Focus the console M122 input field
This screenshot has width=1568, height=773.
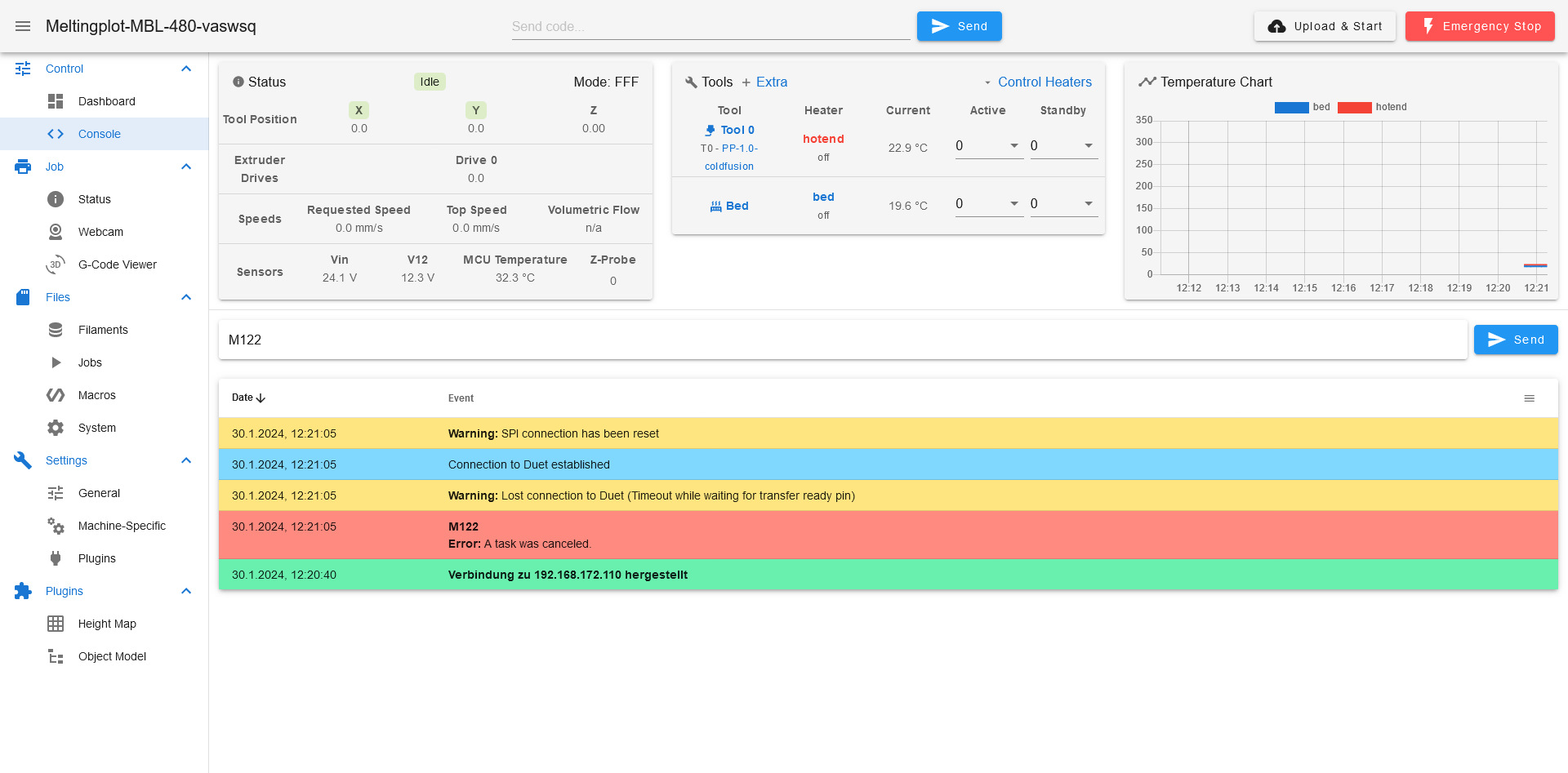tap(843, 340)
